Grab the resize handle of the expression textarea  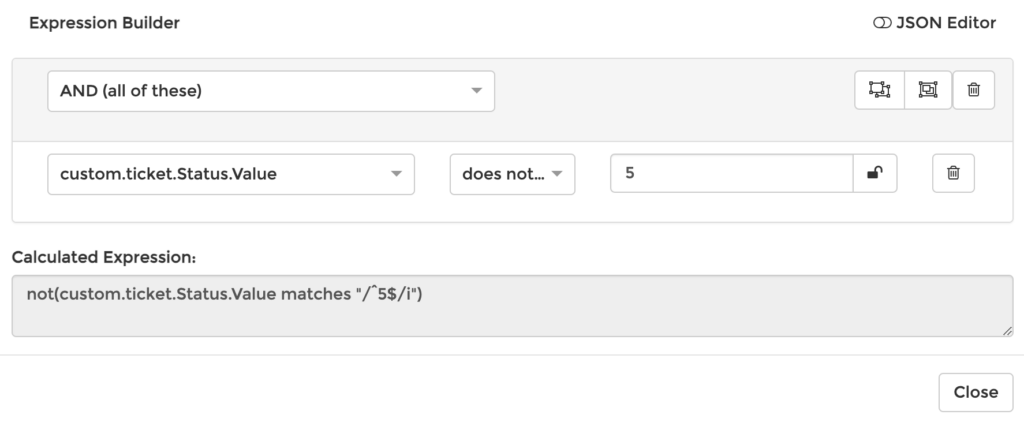(x=1008, y=331)
